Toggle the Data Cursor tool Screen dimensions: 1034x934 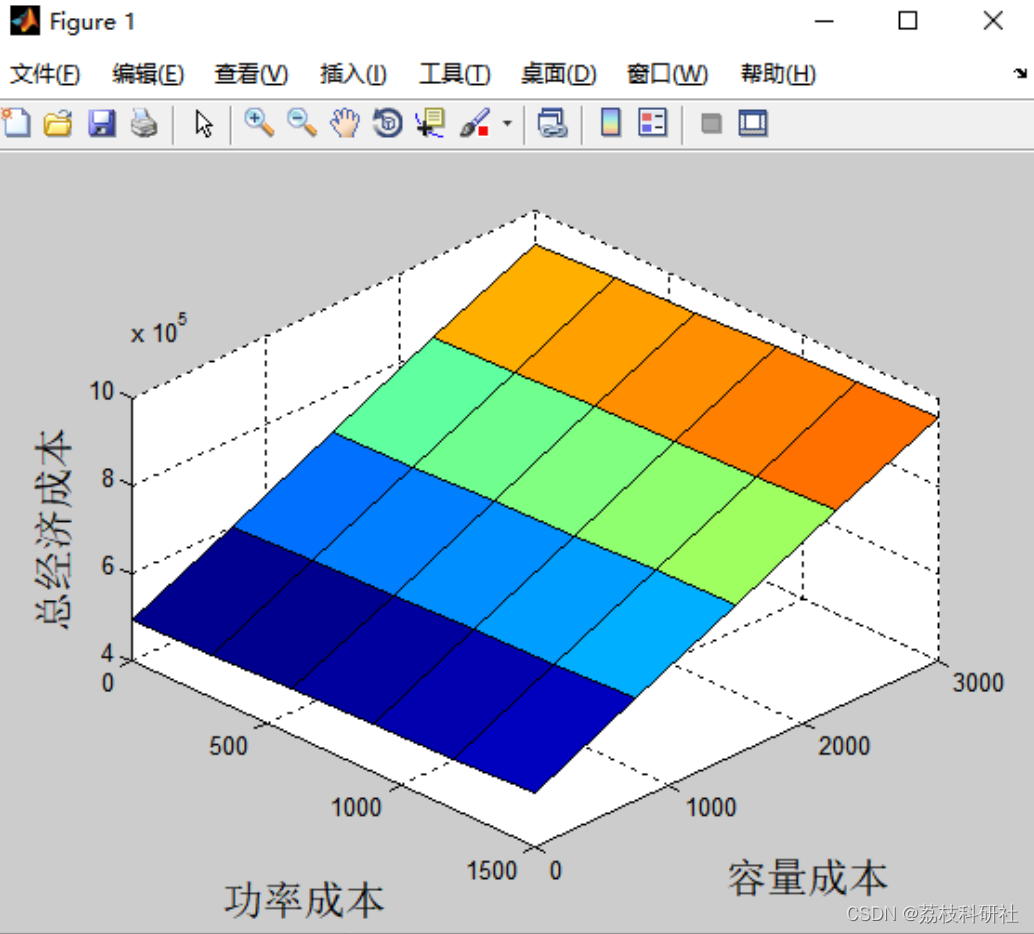431,123
